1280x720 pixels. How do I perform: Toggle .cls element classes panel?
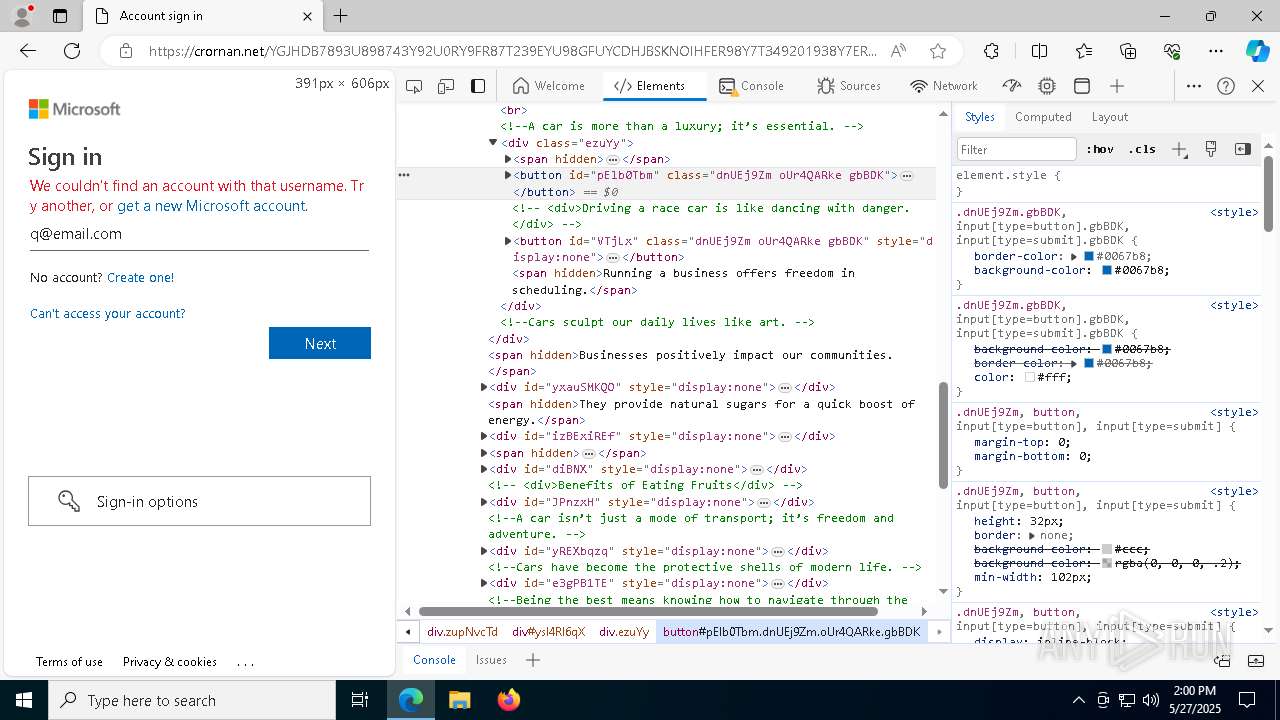coord(1142,149)
